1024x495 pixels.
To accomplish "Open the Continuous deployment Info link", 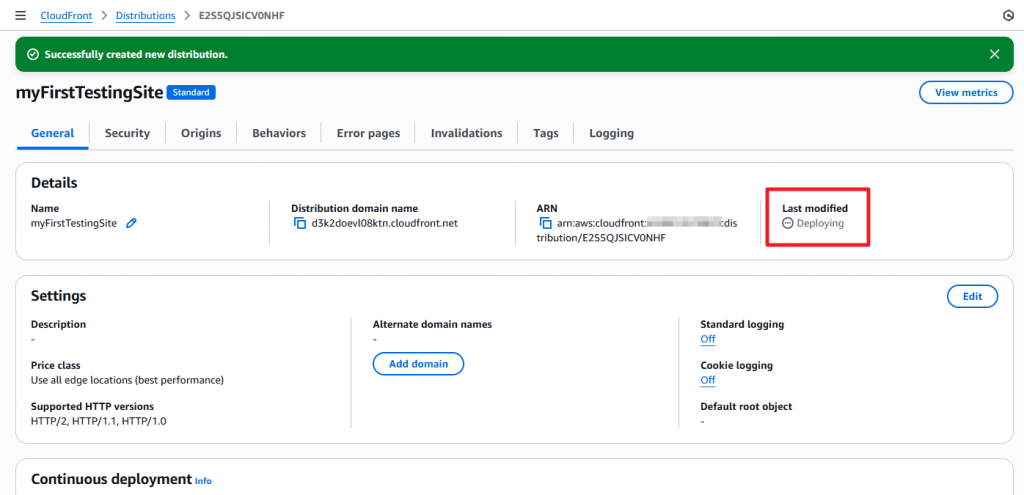I will [203, 481].
